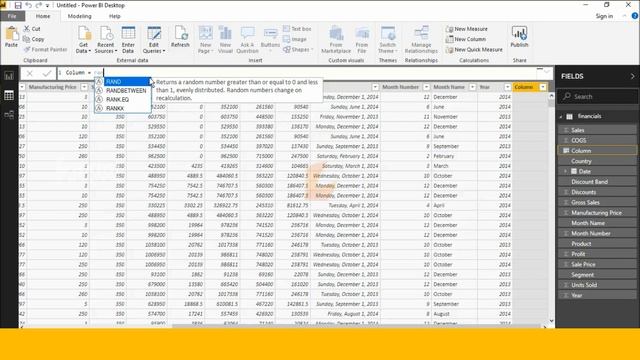Select Product field in Fields list
This screenshot has height=360, width=640.
coord(597,244)
